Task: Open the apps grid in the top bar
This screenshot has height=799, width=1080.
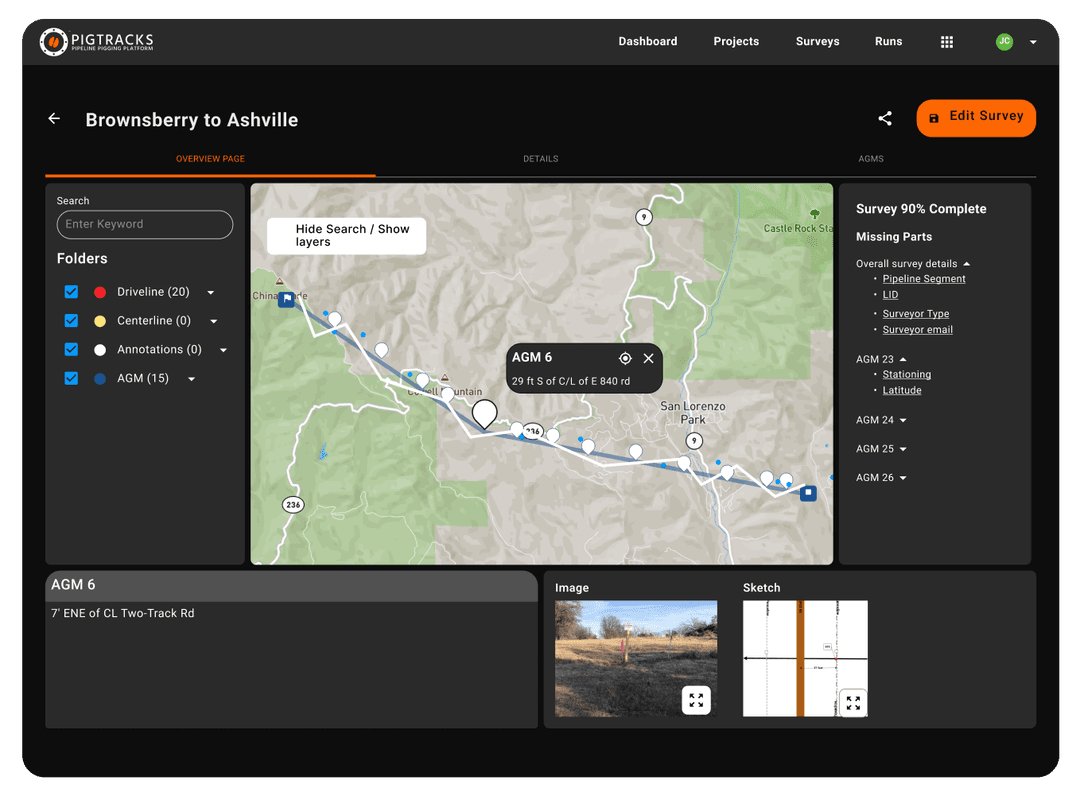Action: pyautogui.click(x=946, y=41)
